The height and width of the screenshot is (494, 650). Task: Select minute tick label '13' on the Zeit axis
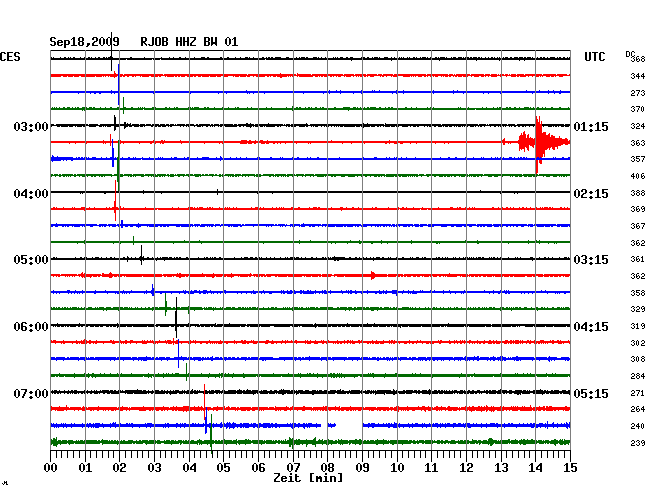501,468
